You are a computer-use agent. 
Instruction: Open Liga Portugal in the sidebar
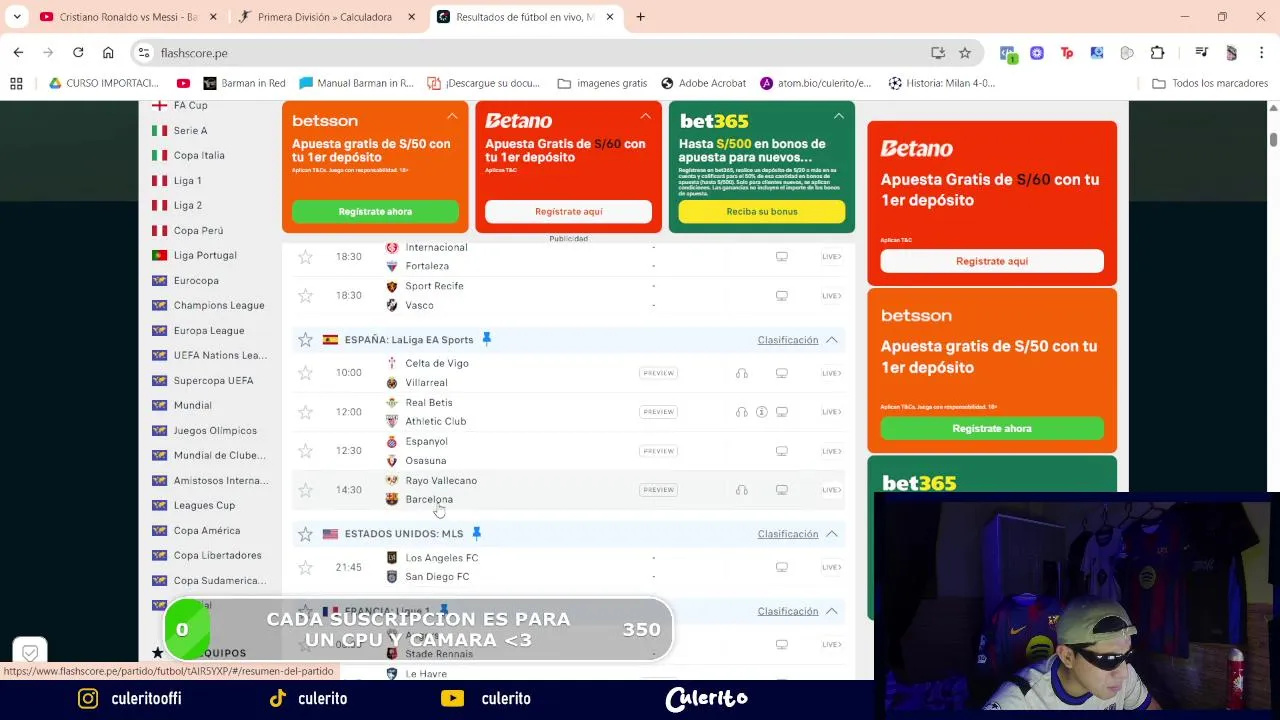(x=205, y=255)
